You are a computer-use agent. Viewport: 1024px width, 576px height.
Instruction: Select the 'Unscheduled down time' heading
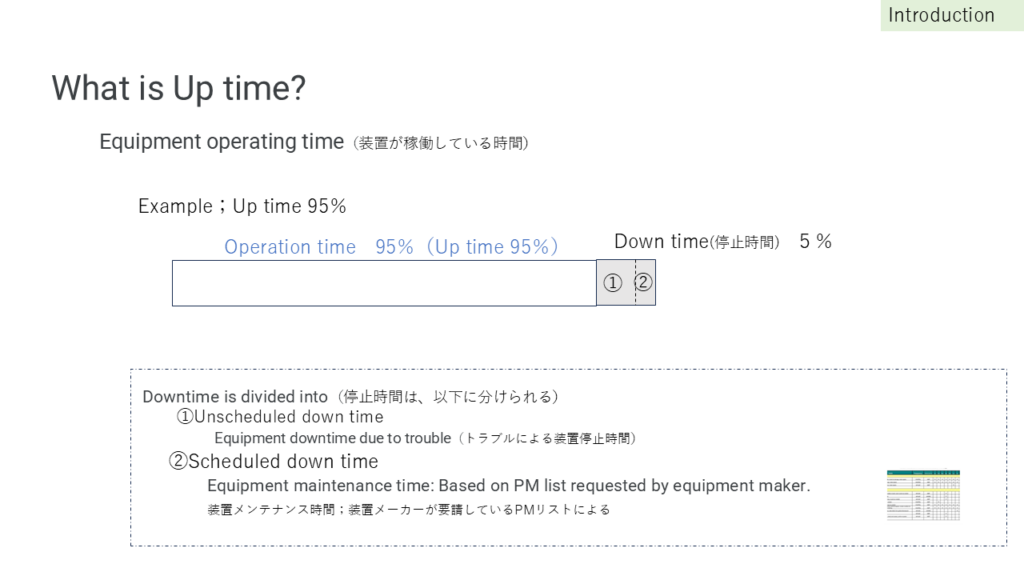(280, 417)
